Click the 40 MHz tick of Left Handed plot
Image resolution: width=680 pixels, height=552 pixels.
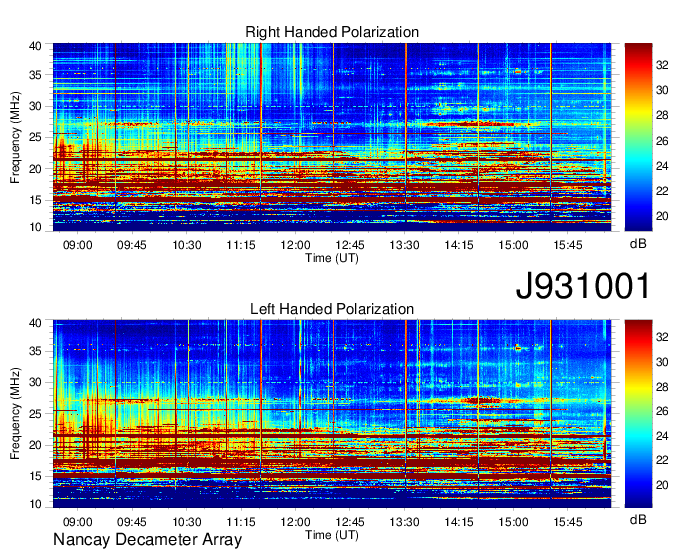point(35,323)
